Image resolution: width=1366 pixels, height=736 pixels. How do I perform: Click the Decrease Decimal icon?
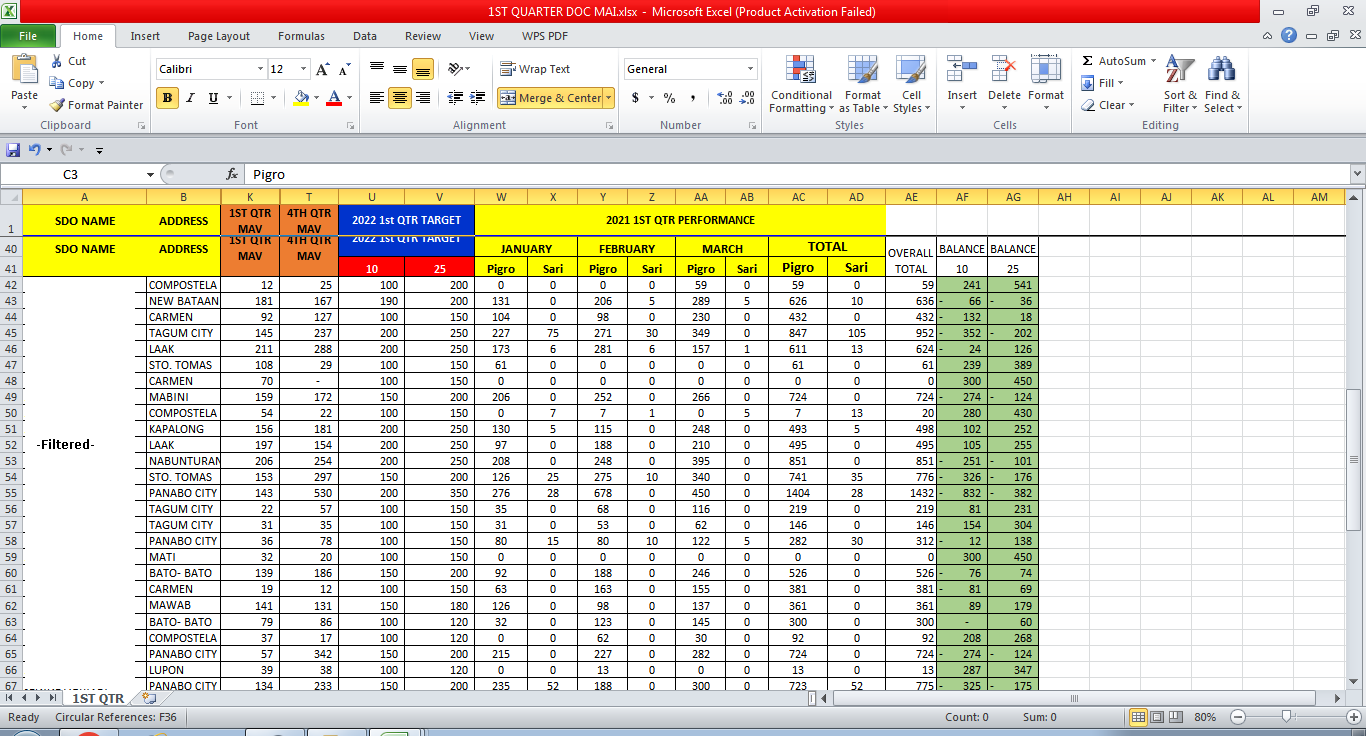click(747, 98)
